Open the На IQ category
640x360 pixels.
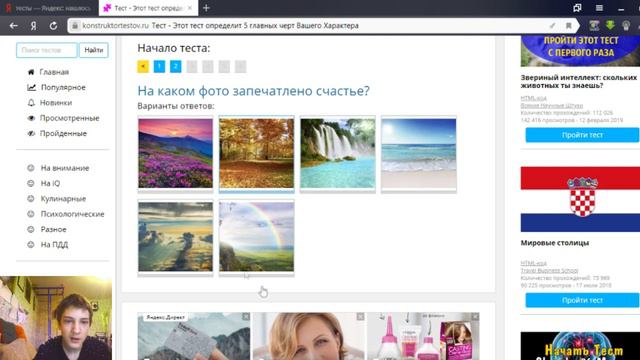[x=50, y=183]
